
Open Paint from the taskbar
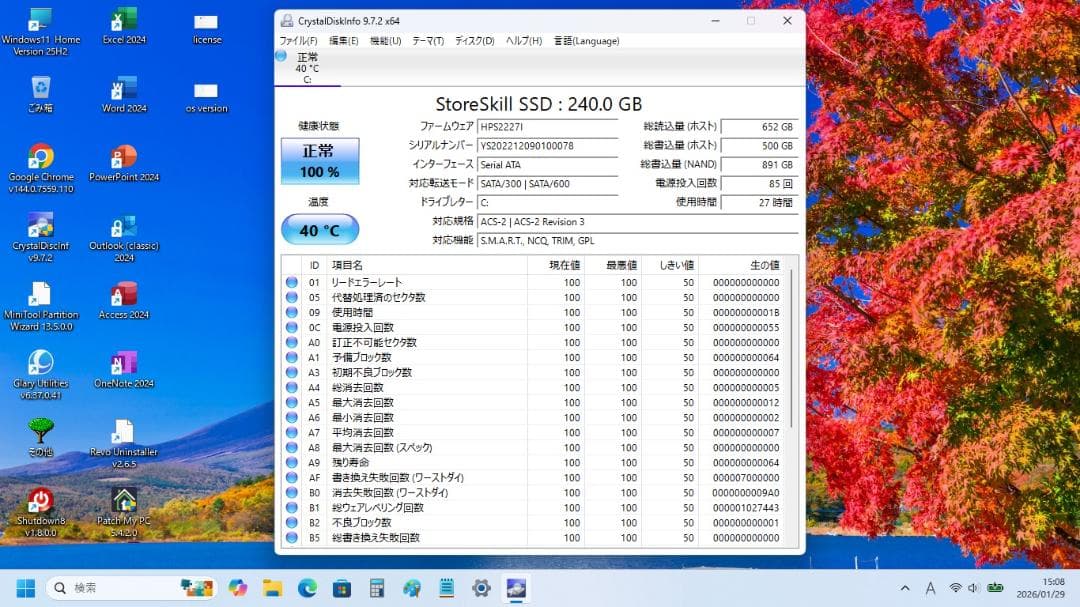[x=411, y=588]
